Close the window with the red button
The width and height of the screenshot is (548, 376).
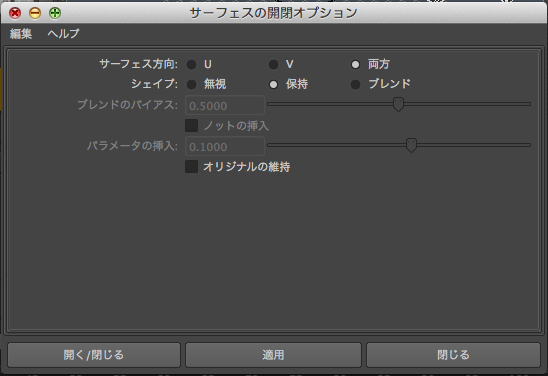(x=15, y=13)
